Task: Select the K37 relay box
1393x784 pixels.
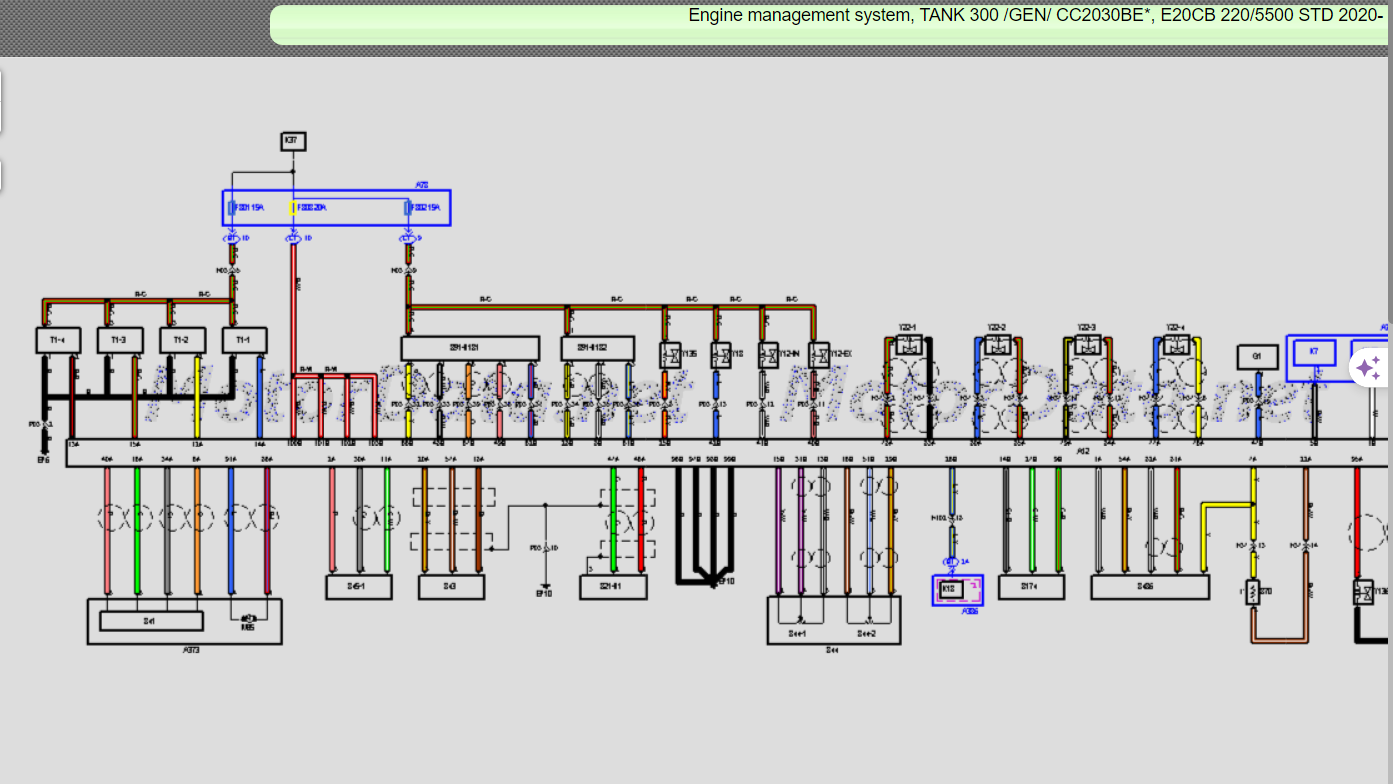Action: 292,141
